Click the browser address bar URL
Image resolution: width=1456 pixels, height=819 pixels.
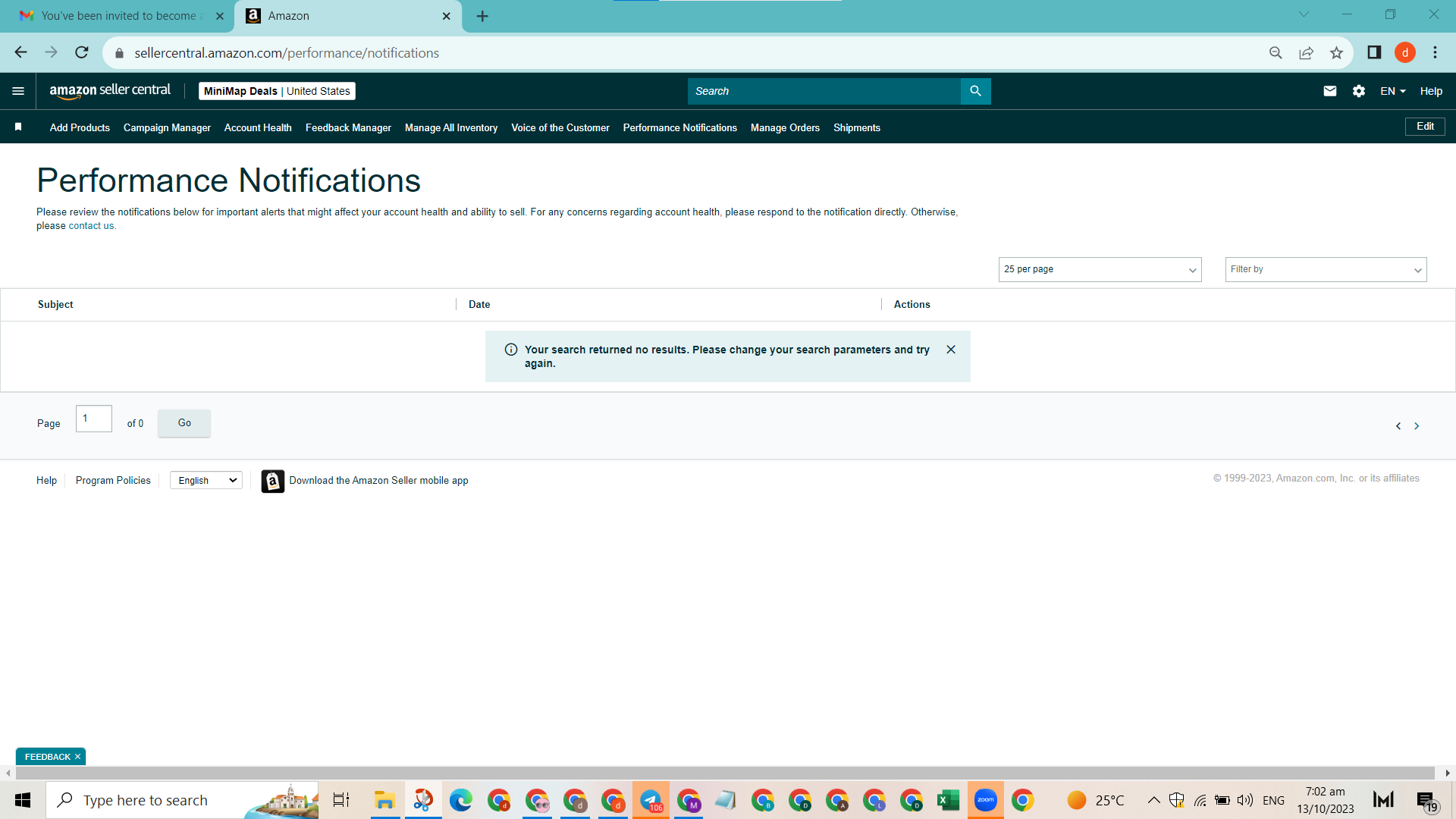tap(287, 53)
